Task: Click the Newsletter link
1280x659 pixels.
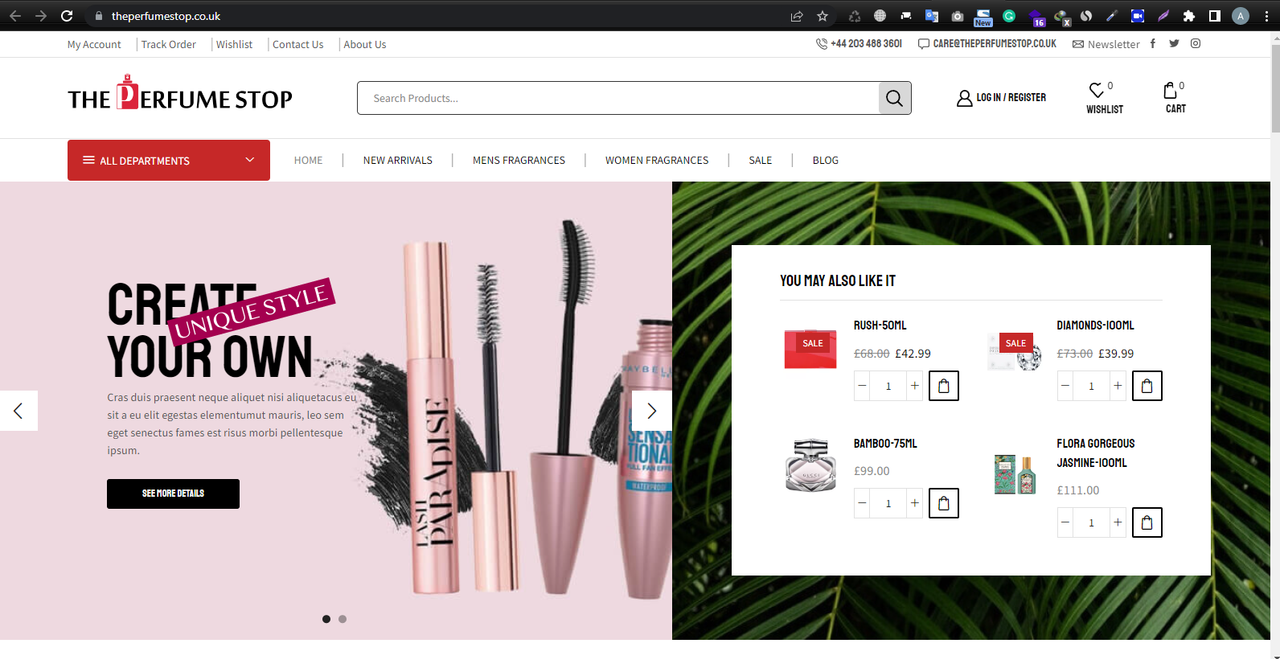Action: [1106, 44]
